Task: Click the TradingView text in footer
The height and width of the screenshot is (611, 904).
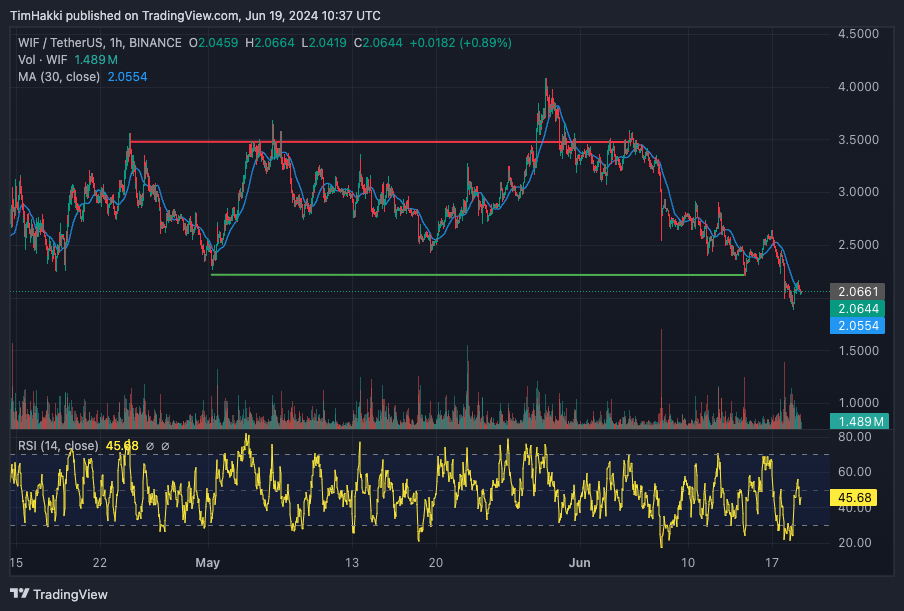Action: (x=70, y=594)
